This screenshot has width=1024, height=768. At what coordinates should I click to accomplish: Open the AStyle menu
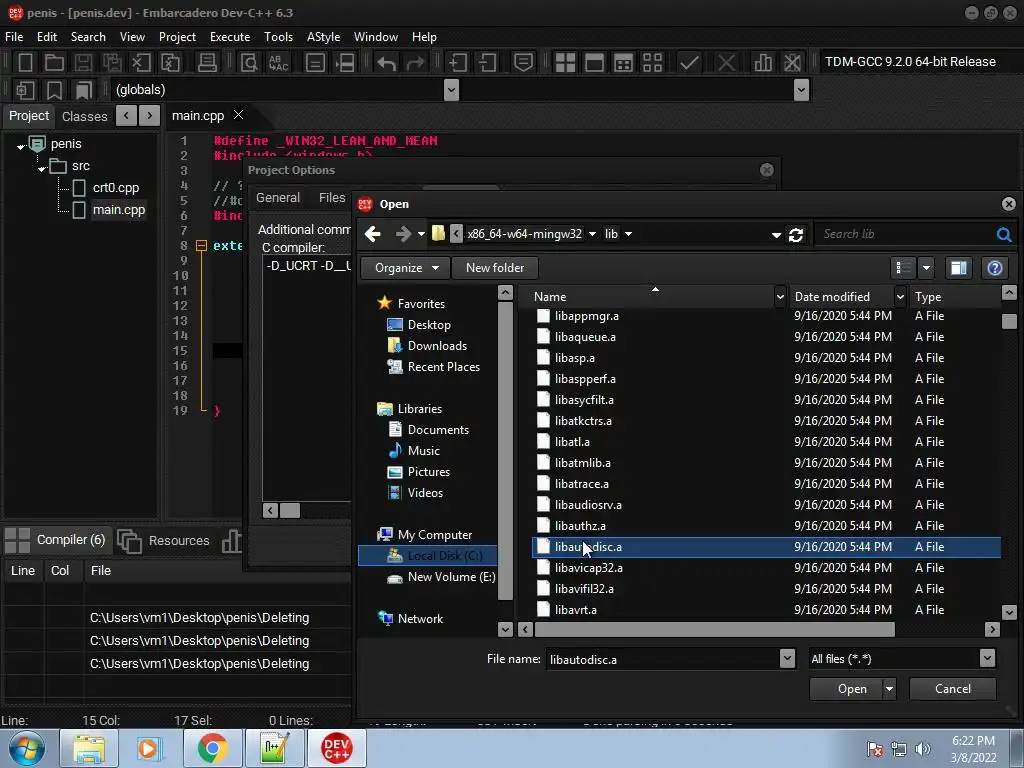[323, 37]
